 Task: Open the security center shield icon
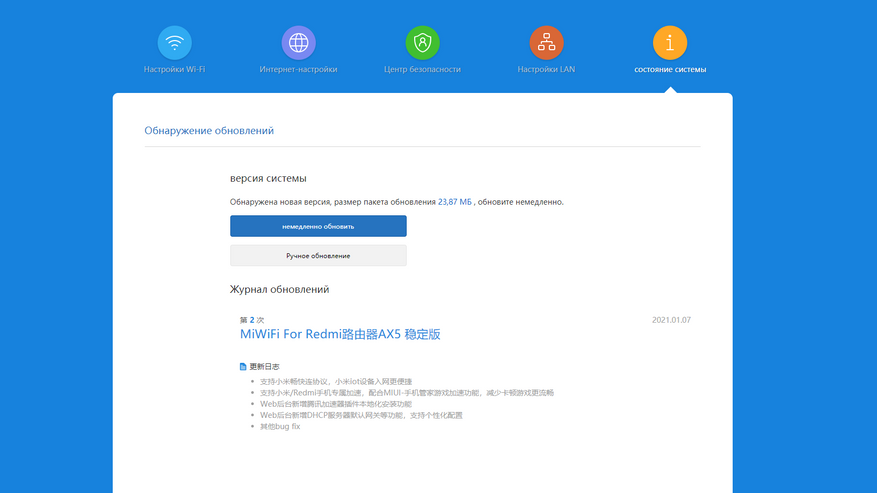pyautogui.click(x=422, y=43)
